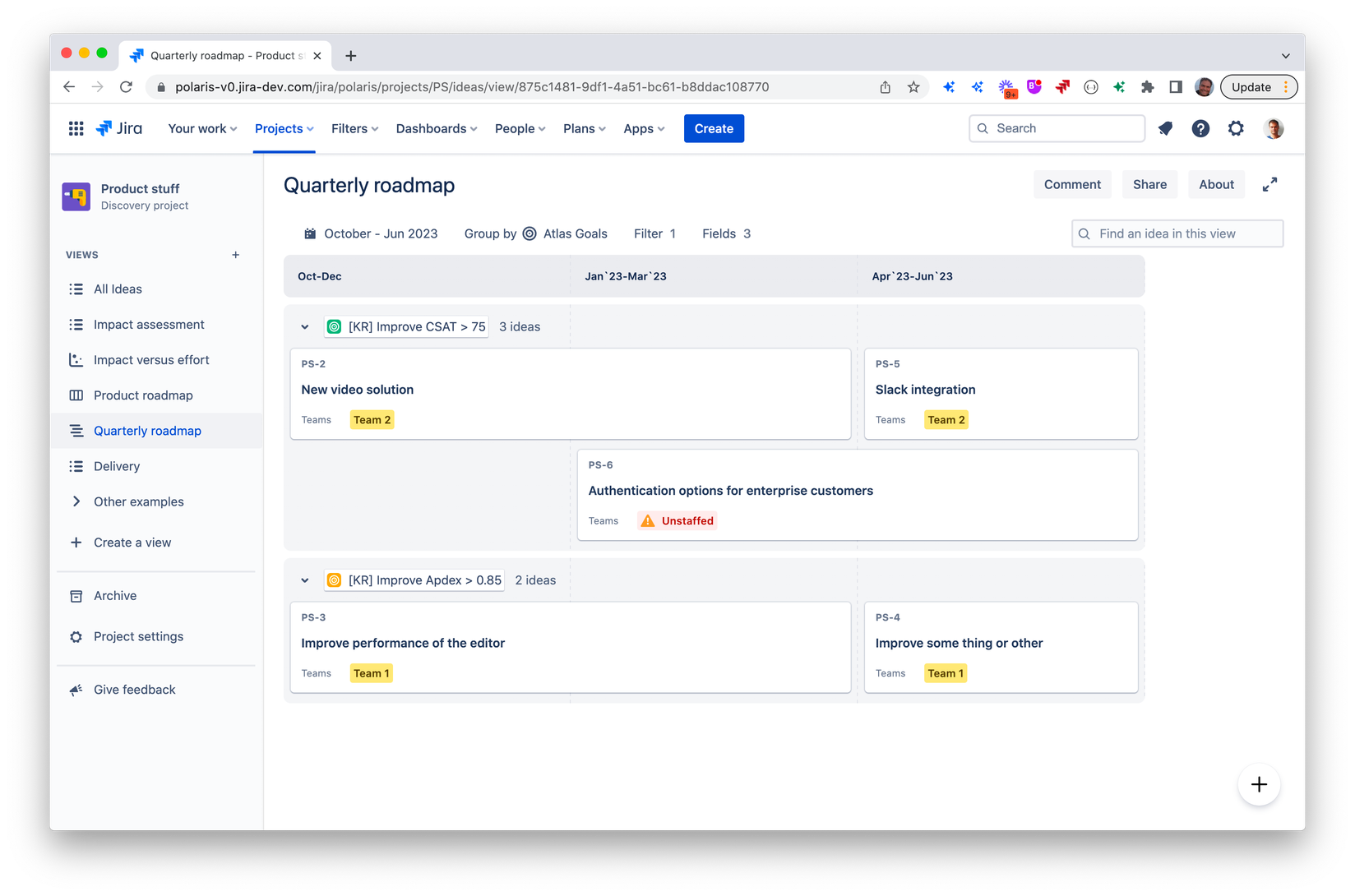
Task: Toggle fullscreen with the expand arrows
Action: (x=1269, y=184)
